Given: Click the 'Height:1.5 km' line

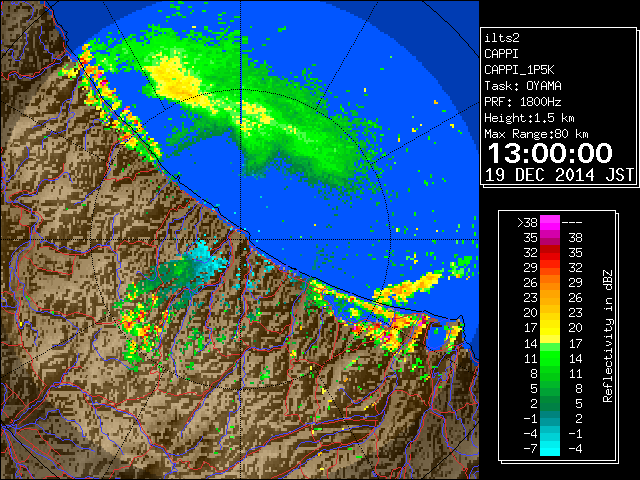Looking at the screenshot, I should click(x=529, y=118).
